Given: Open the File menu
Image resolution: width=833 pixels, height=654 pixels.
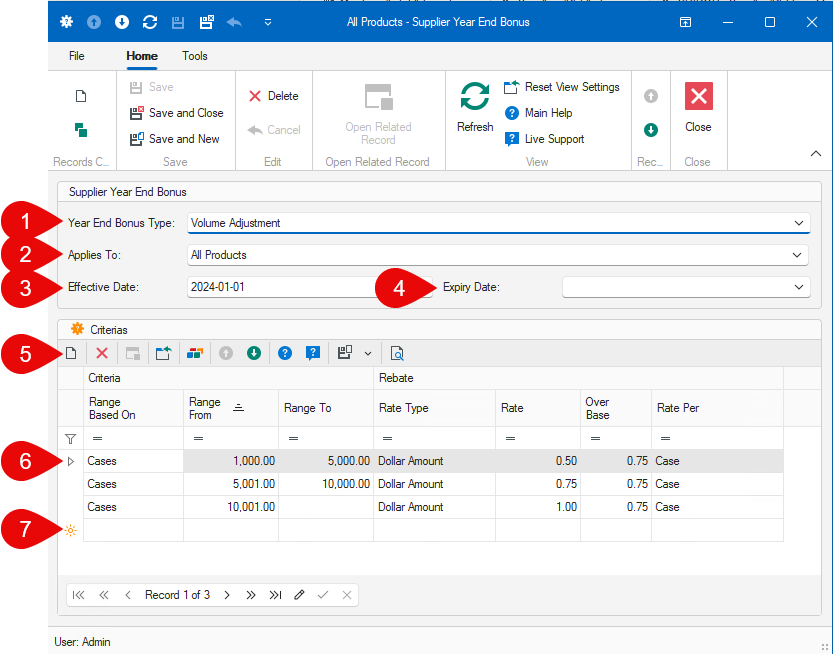Looking at the screenshot, I should [77, 56].
